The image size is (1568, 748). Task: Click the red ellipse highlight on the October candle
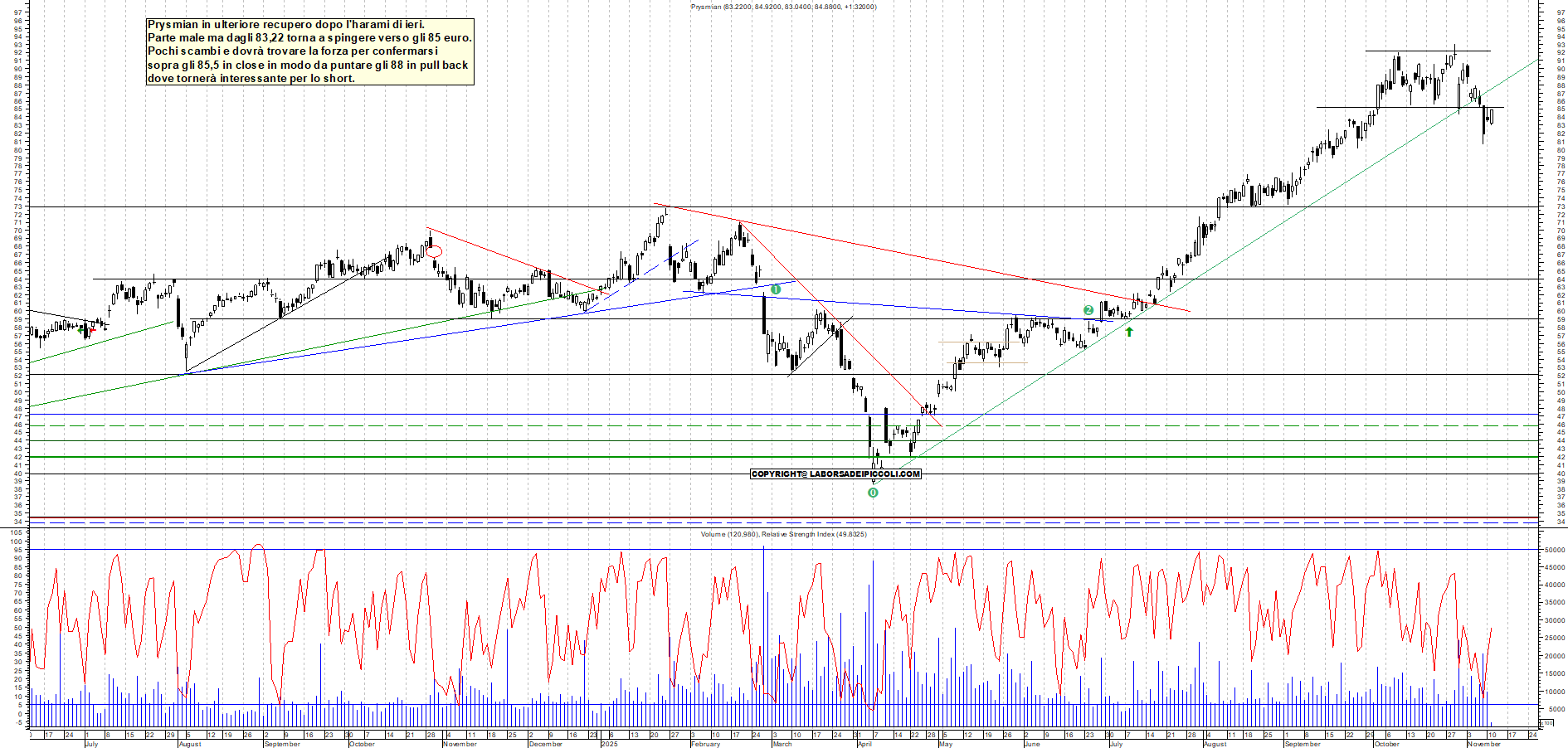pos(435,250)
